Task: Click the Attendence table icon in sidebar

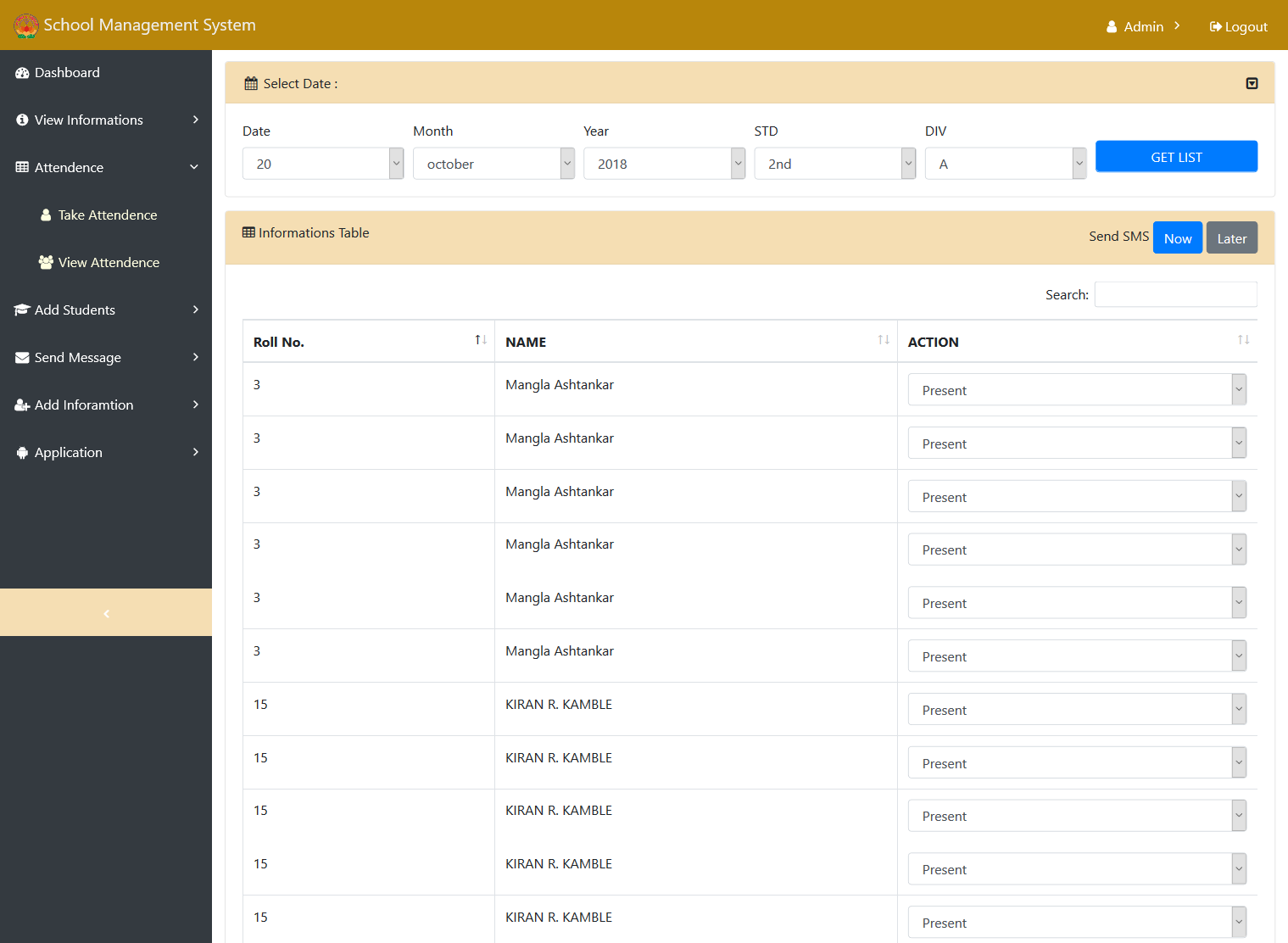Action: (22, 168)
